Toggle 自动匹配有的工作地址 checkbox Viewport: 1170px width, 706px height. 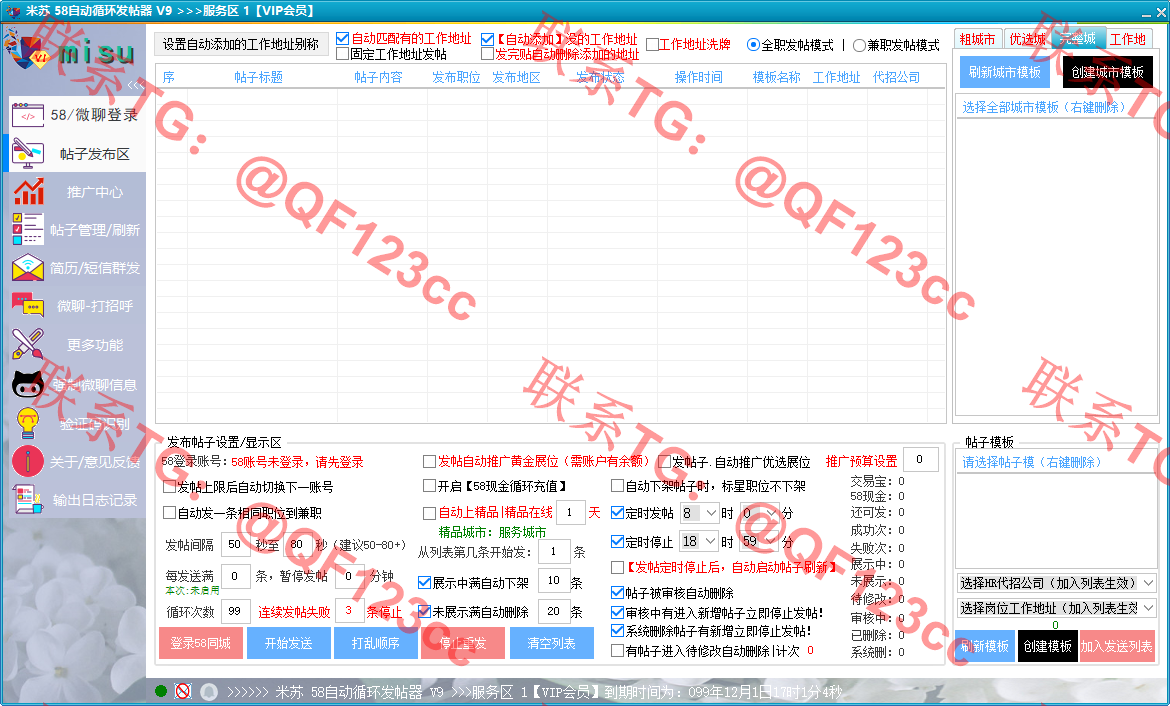pos(342,38)
